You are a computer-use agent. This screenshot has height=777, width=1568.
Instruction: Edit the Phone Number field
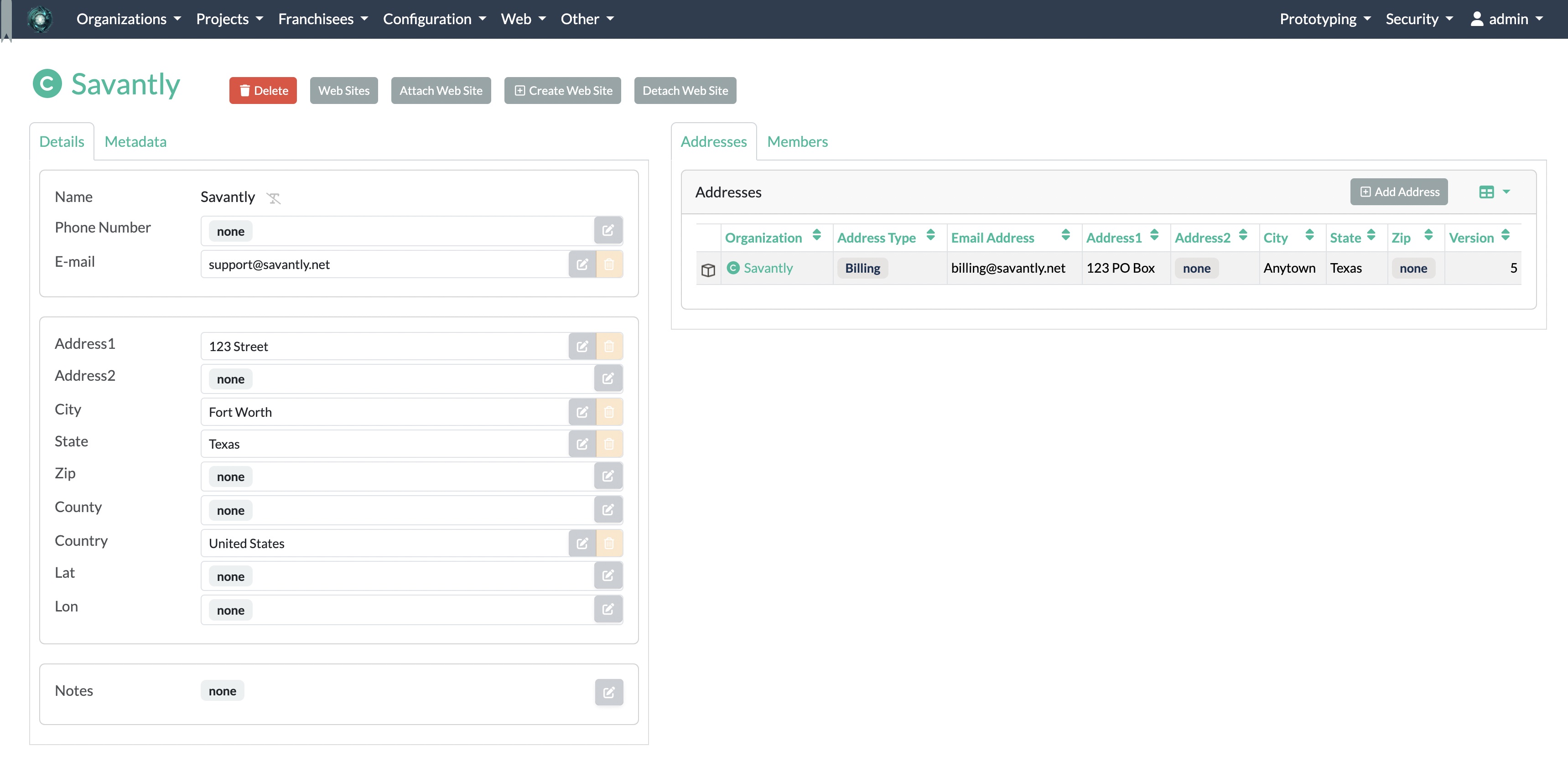tap(607, 231)
